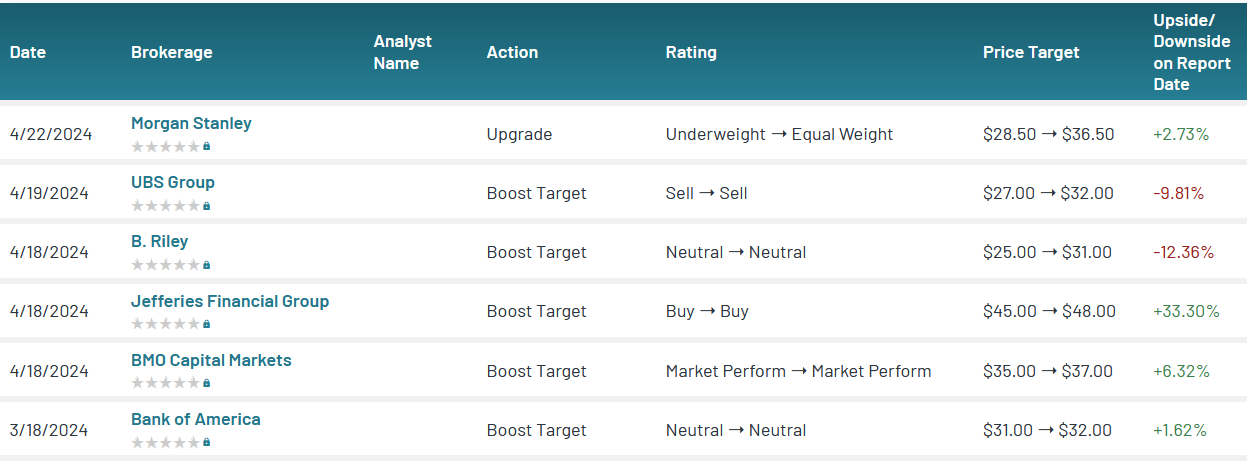
Task: Click the lock icon under Morgan Stanley
Action: tap(206, 146)
